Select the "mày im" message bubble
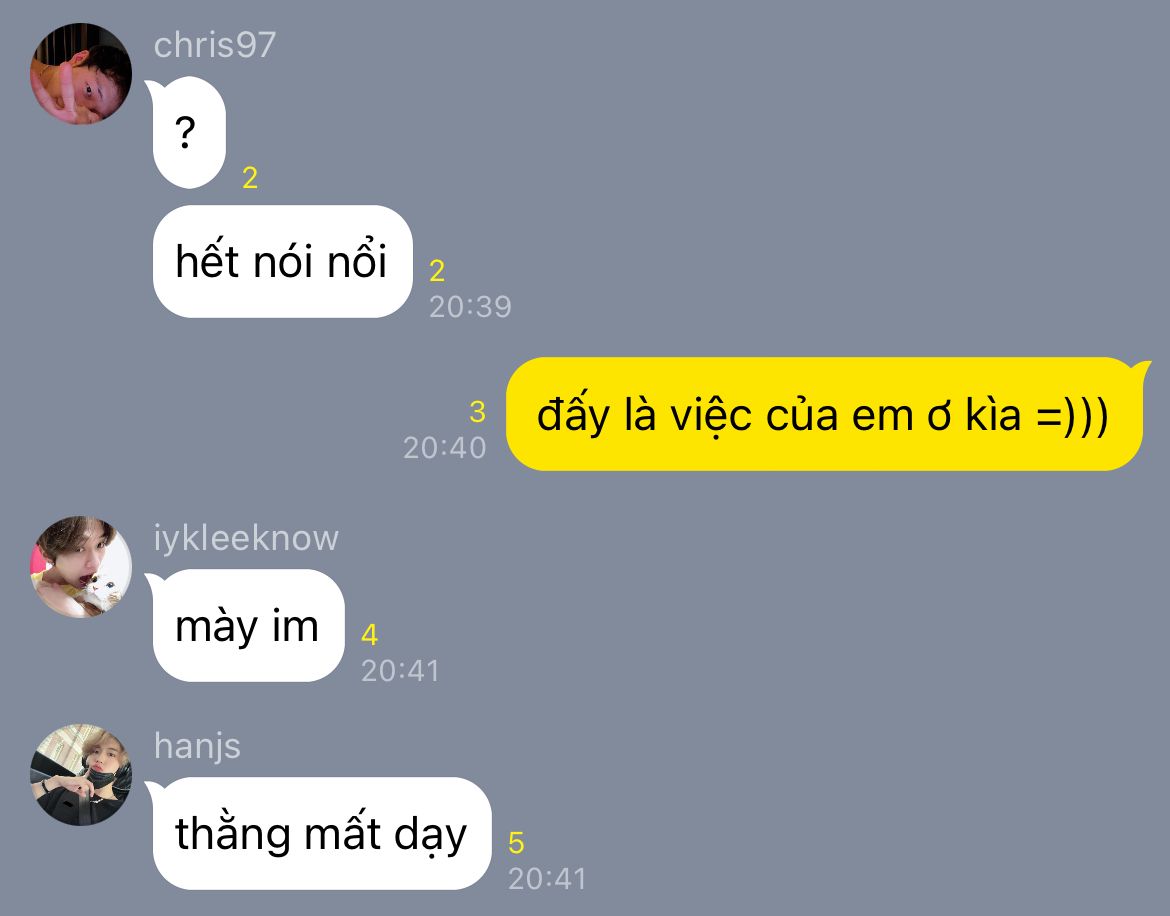The height and width of the screenshot is (916, 1170). coord(245,625)
